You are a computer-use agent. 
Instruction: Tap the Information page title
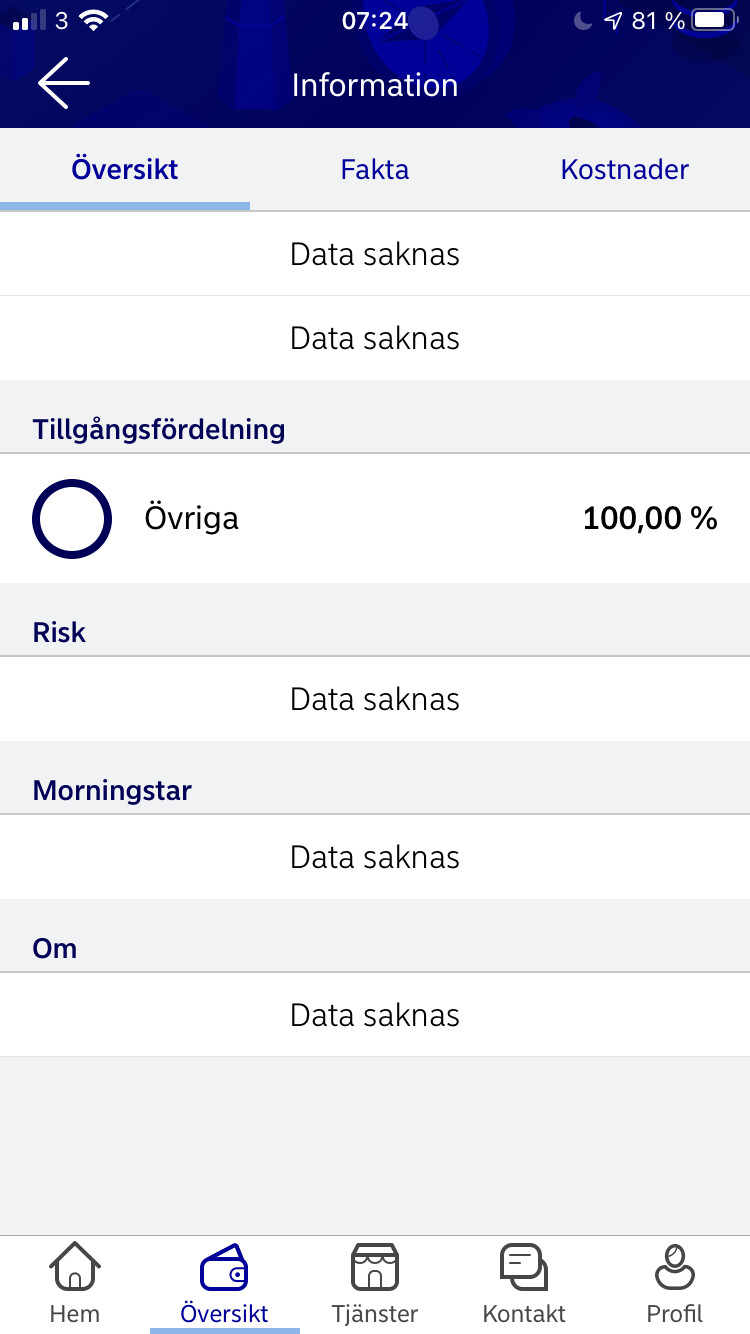point(375,85)
